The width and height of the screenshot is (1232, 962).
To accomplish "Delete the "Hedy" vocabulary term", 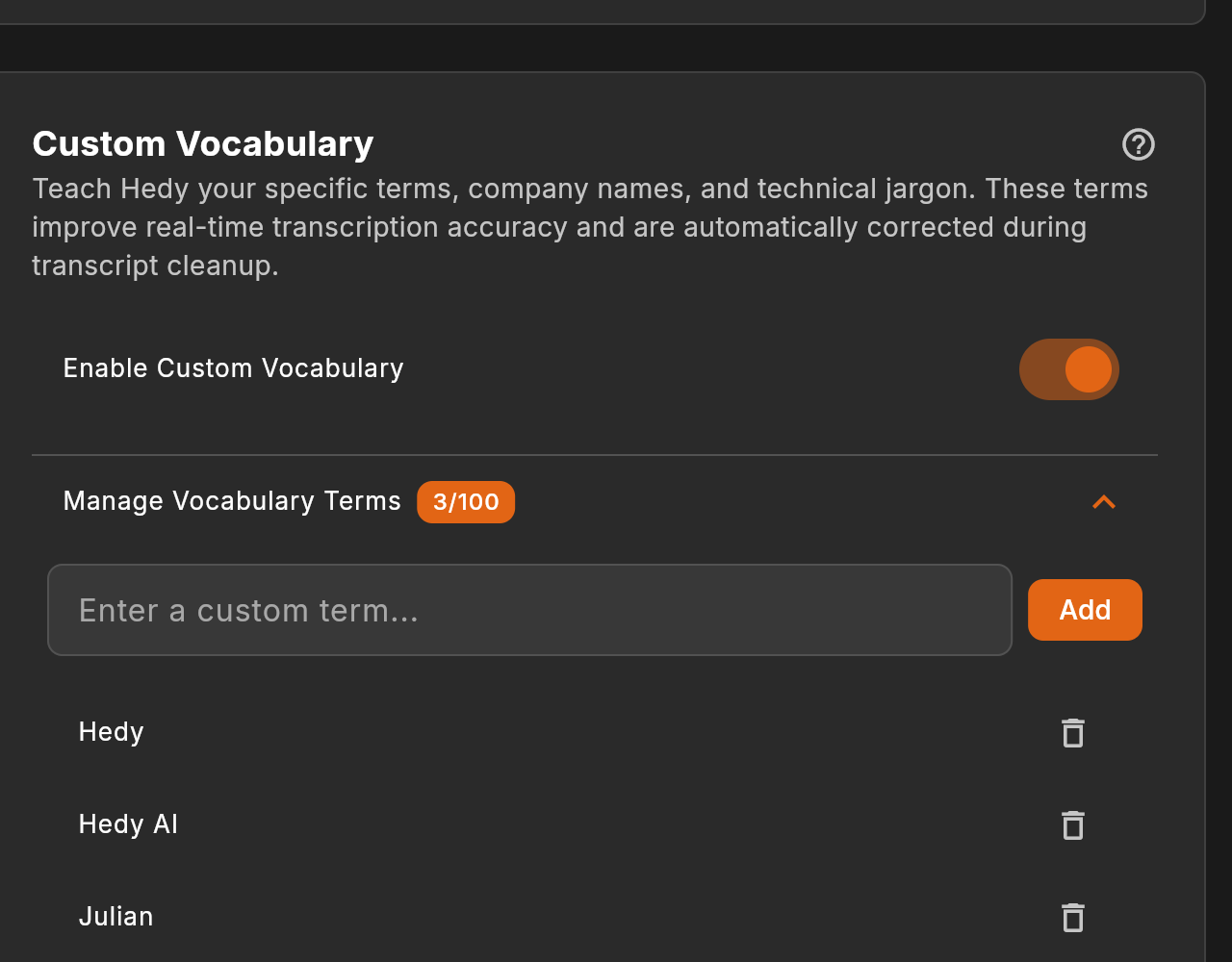I will pyautogui.click(x=1072, y=732).
